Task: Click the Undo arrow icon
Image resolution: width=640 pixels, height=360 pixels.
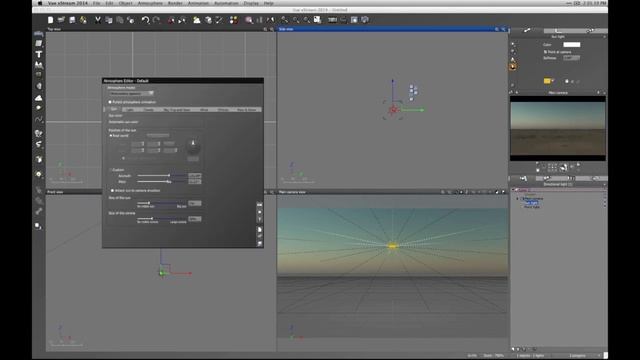Action: click(145, 20)
